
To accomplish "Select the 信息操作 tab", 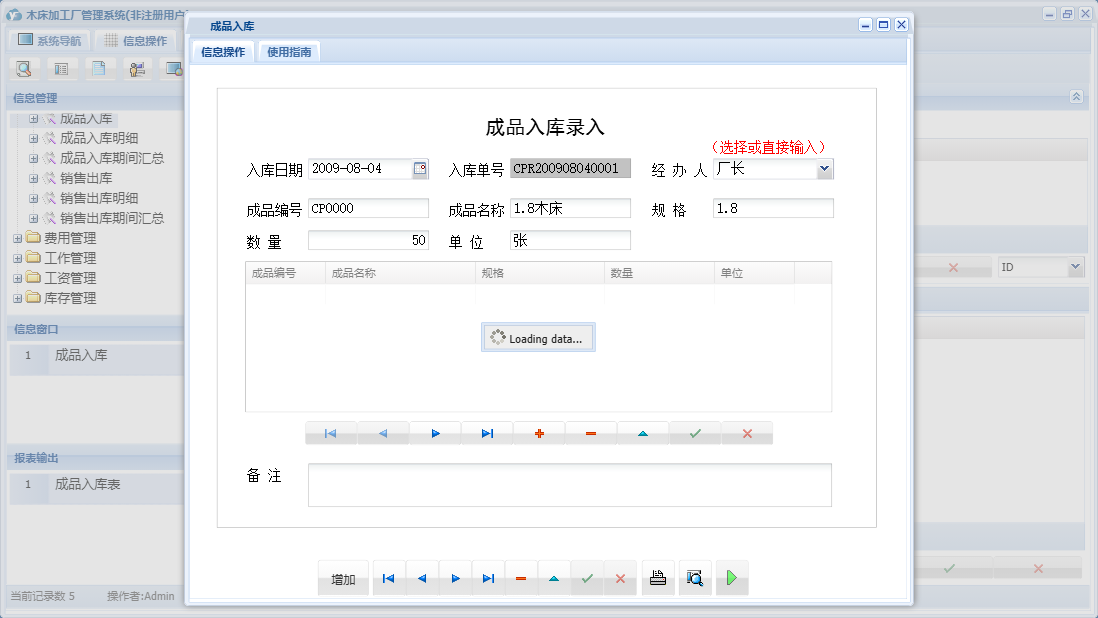I will coord(223,49).
